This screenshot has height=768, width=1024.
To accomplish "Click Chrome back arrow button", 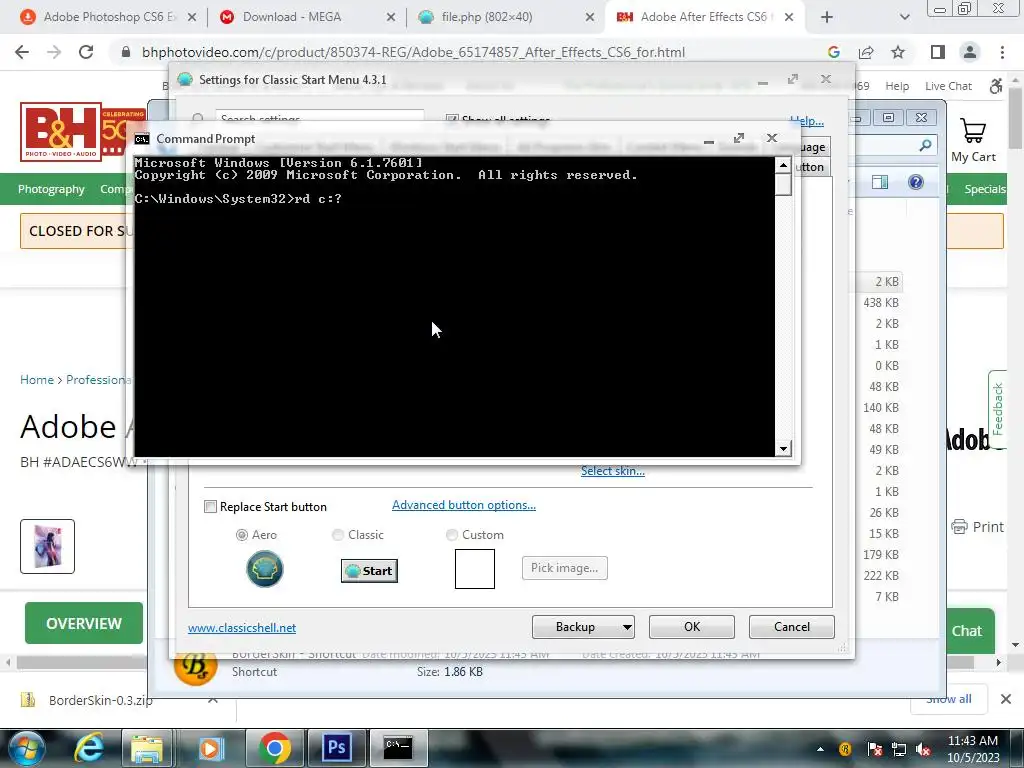I will (x=22, y=52).
